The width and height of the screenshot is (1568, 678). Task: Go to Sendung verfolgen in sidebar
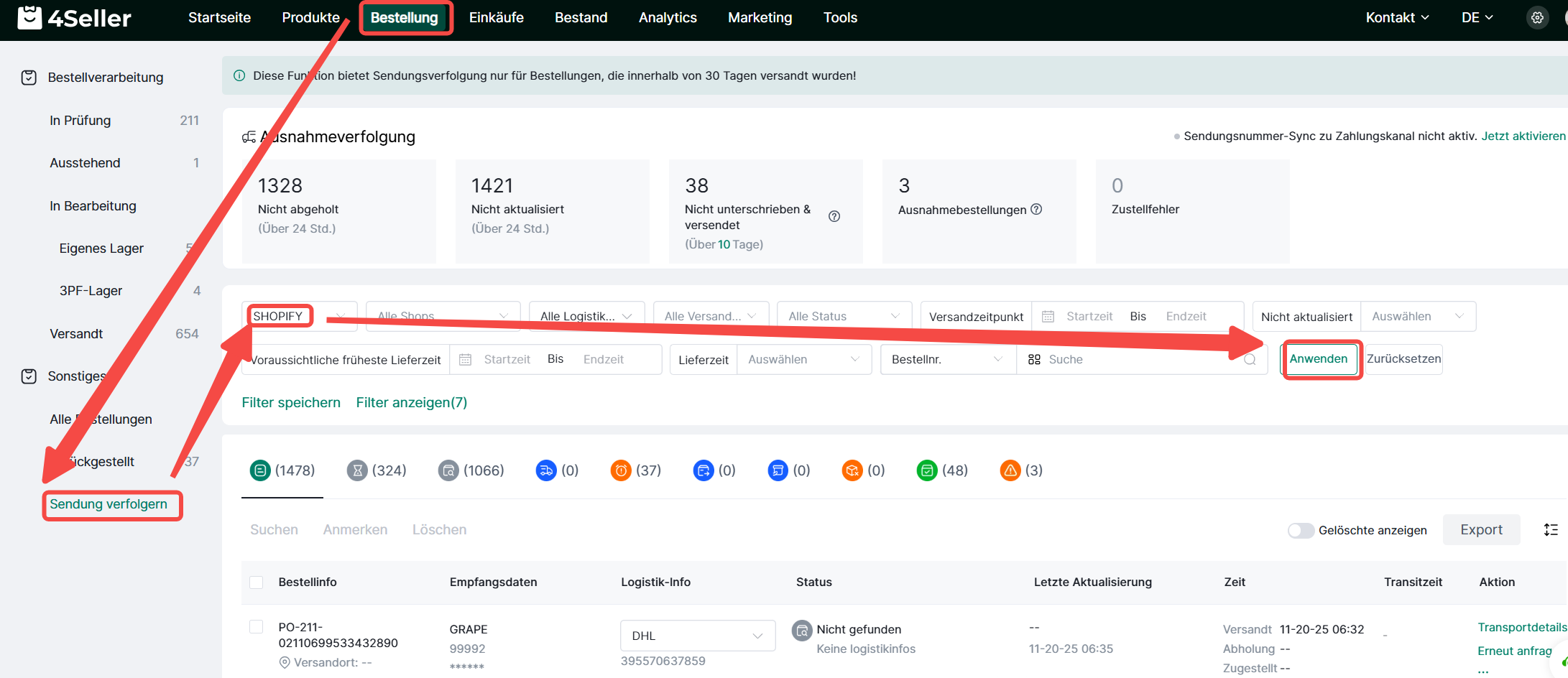(109, 504)
